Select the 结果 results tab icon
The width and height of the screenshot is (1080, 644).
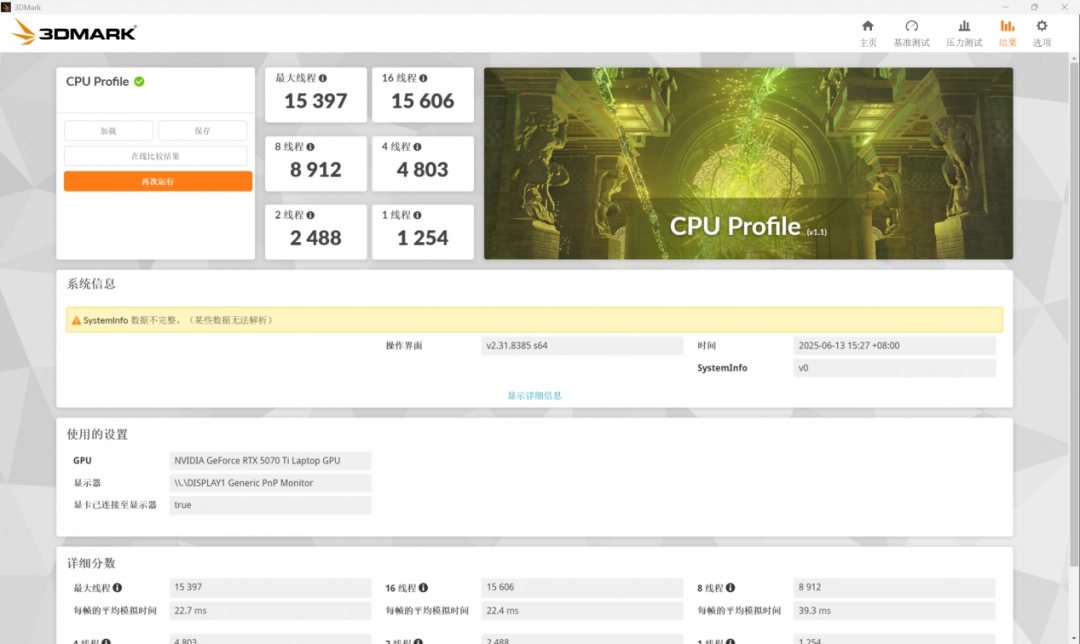pos(1007,26)
